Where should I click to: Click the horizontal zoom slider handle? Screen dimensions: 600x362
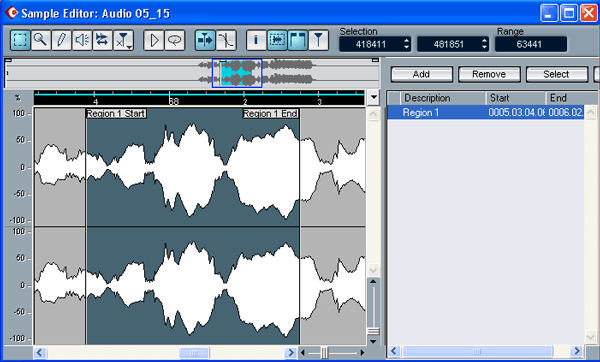click(324, 352)
